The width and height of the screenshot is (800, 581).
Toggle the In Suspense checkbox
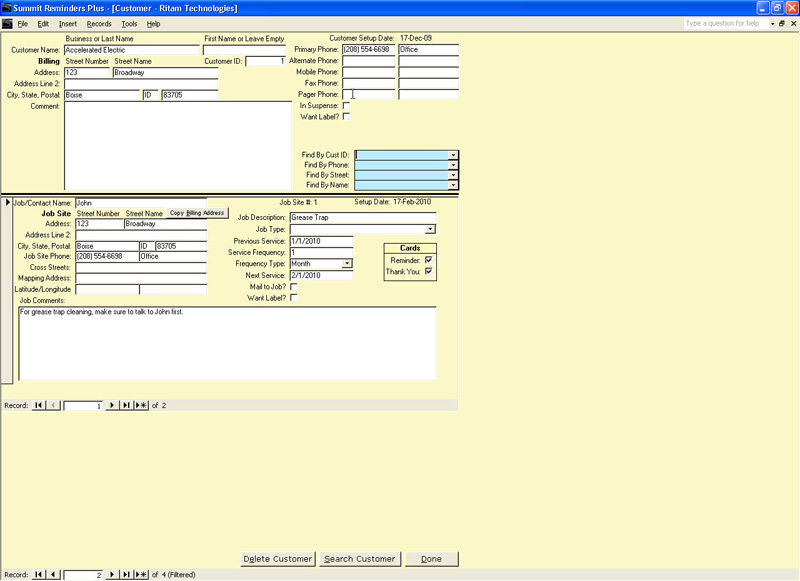coord(347,105)
